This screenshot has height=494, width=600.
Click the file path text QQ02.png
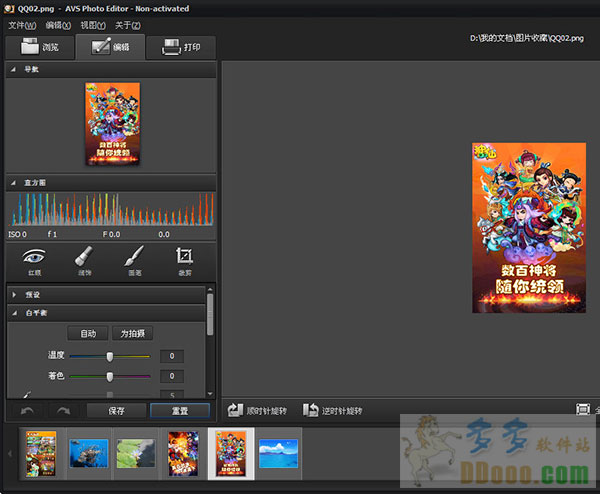coord(527,38)
